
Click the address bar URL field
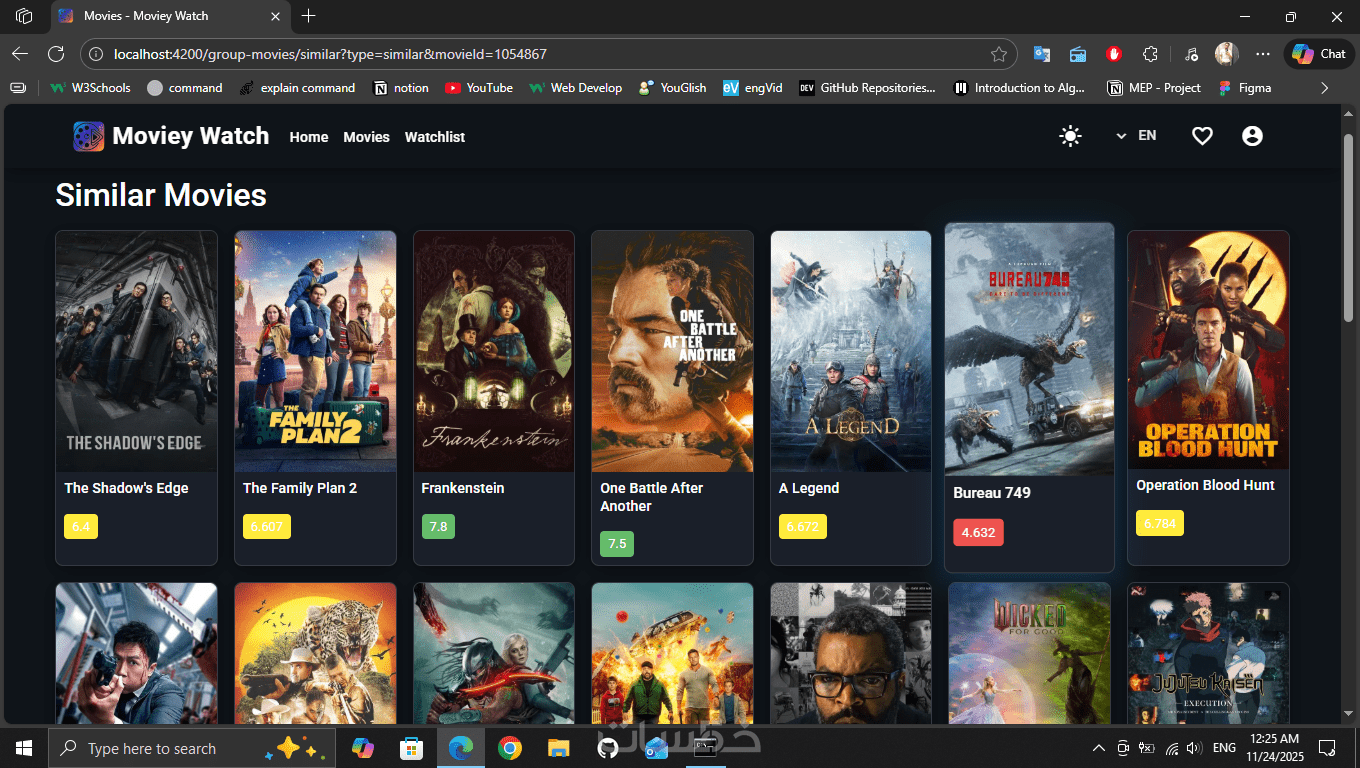548,54
